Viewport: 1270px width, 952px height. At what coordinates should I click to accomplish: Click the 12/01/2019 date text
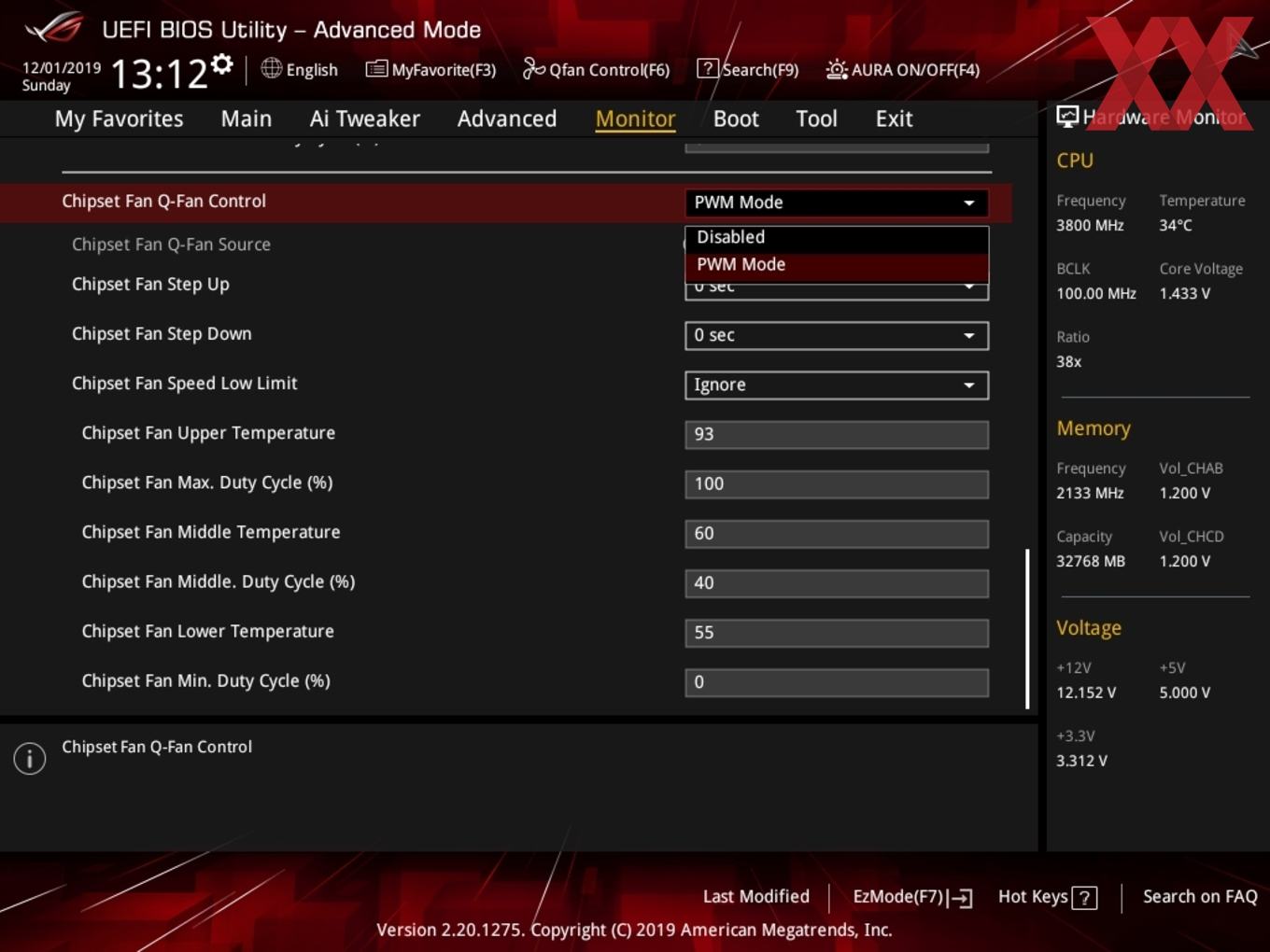click(62, 68)
